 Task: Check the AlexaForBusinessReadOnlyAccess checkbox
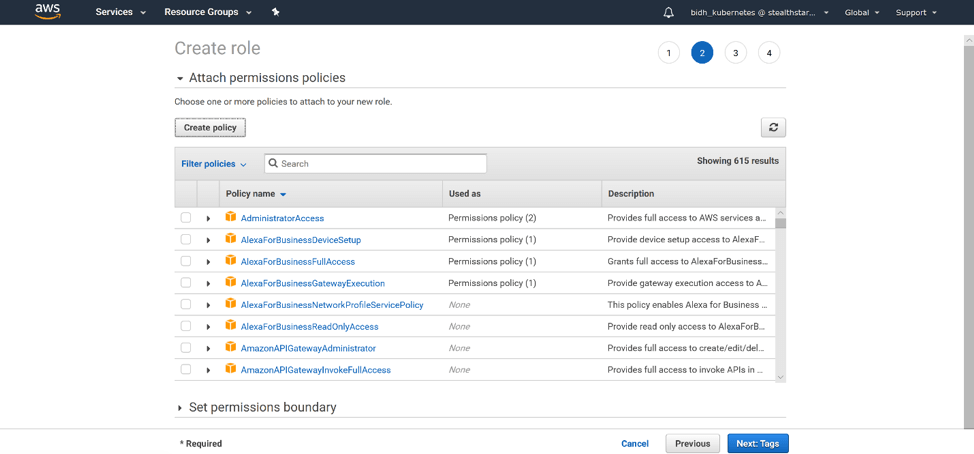click(x=186, y=326)
